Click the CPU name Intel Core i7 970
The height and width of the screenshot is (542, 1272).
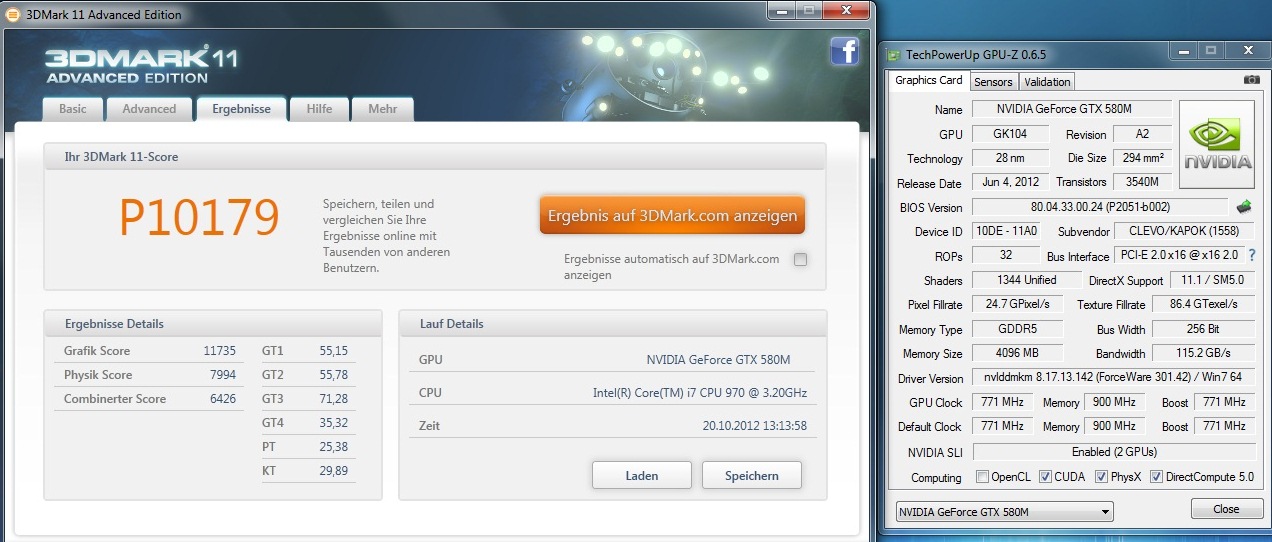(700, 393)
